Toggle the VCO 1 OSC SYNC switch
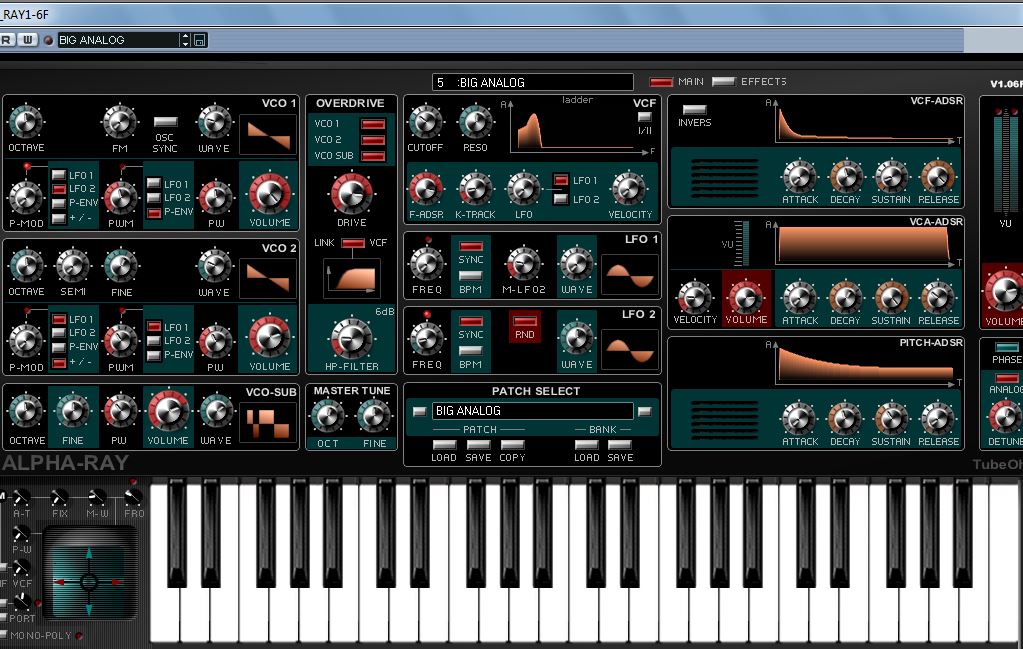 pyautogui.click(x=165, y=122)
